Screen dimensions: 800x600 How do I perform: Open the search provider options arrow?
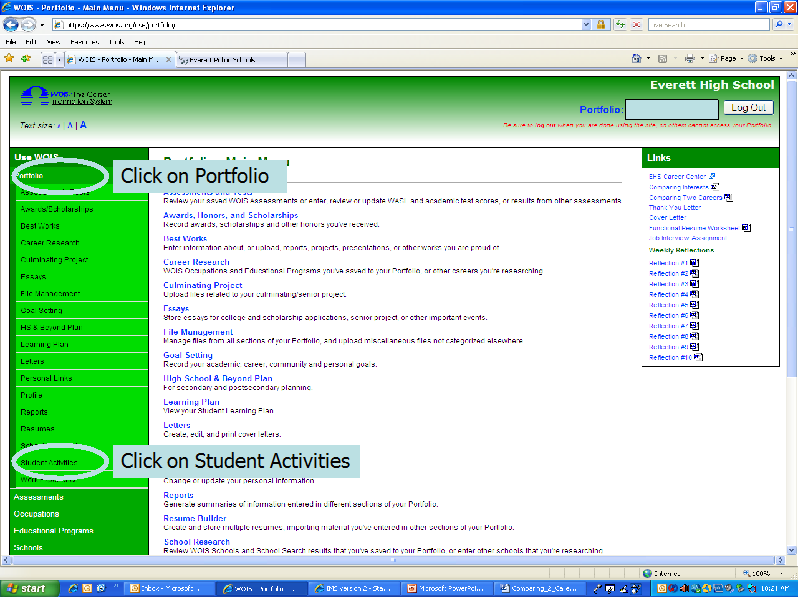(x=789, y=24)
